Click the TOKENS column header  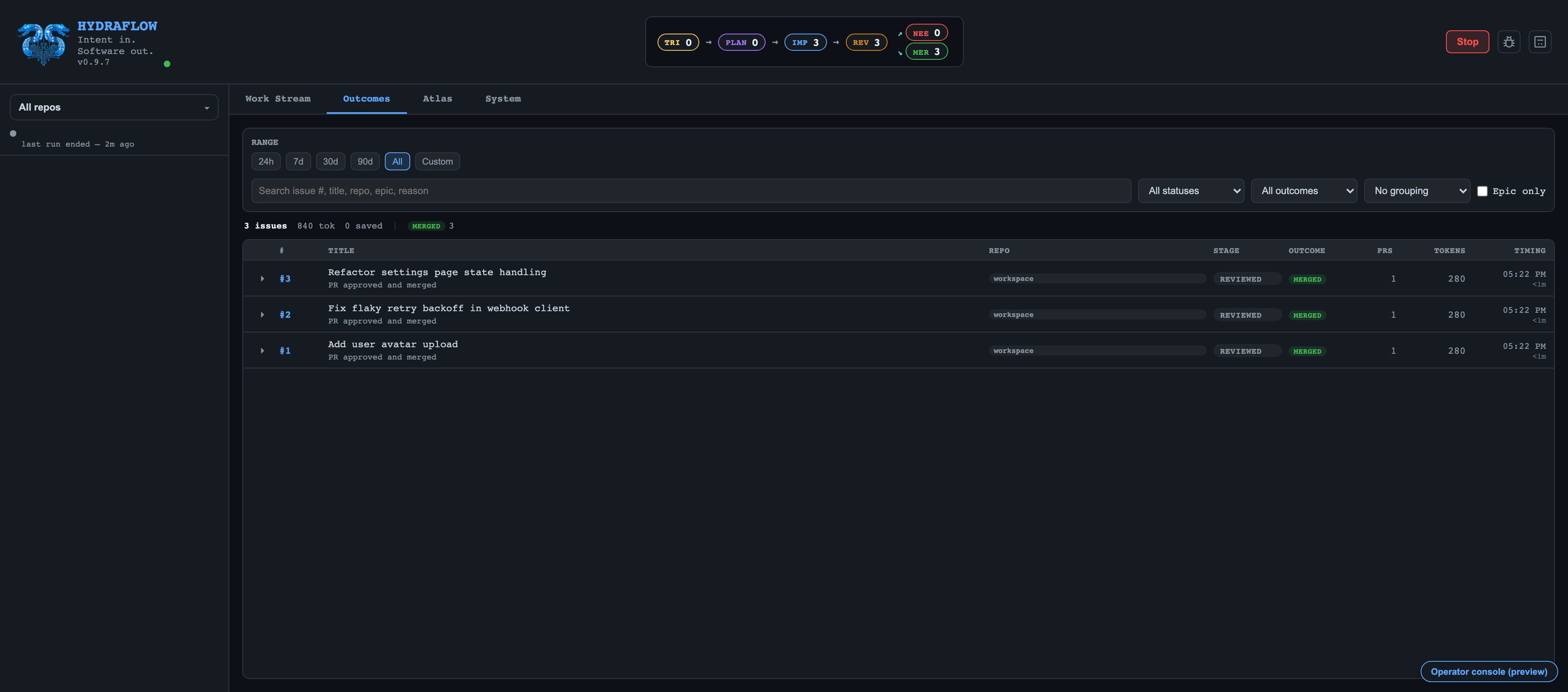[1449, 250]
